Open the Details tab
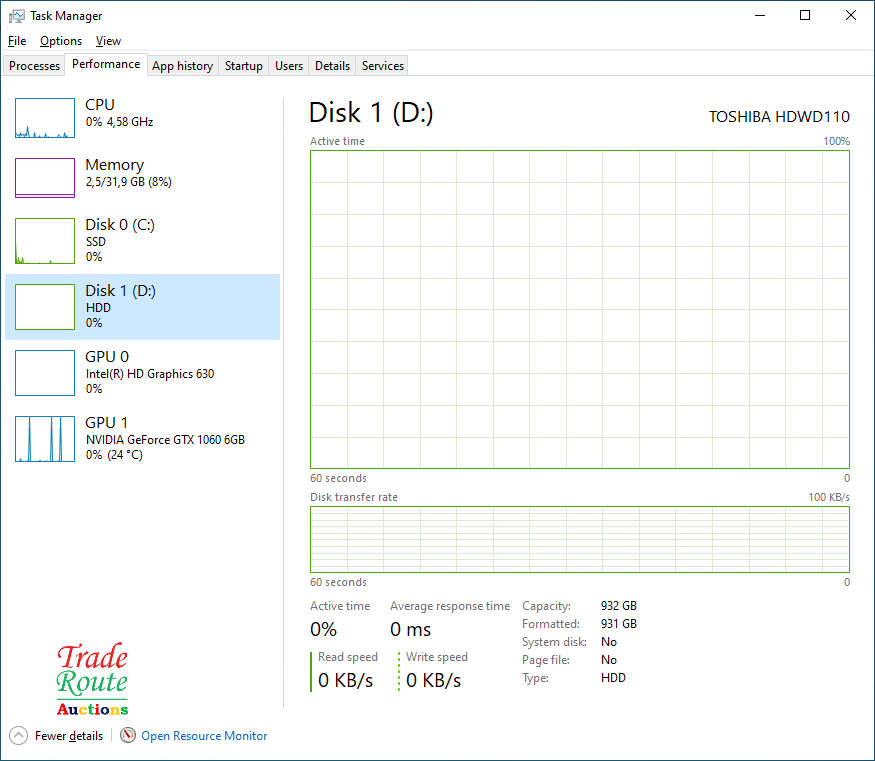The width and height of the screenshot is (875, 761). point(332,66)
